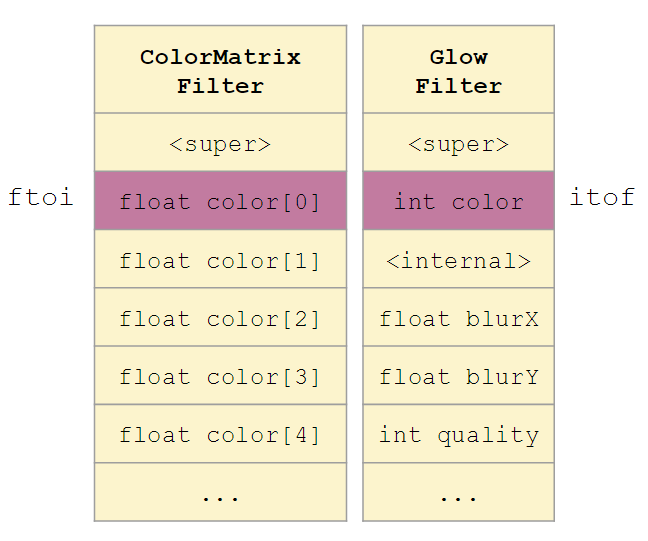This screenshot has height=541, width=648.
Task: Click ellipsis row under Glow Filter
Action: click(458, 492)
